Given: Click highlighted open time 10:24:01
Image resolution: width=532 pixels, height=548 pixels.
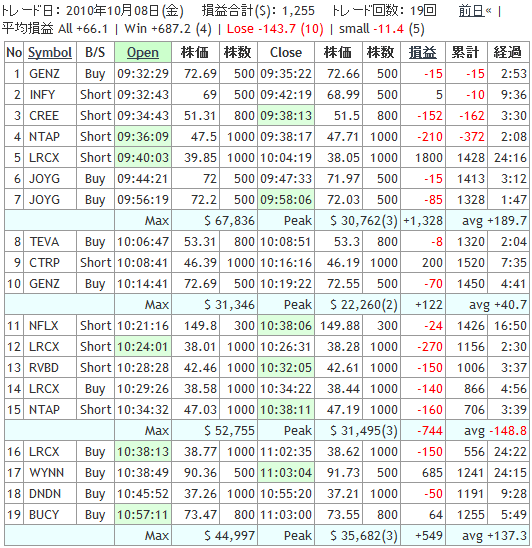Looking at the screenshot, I should point(143,346).
